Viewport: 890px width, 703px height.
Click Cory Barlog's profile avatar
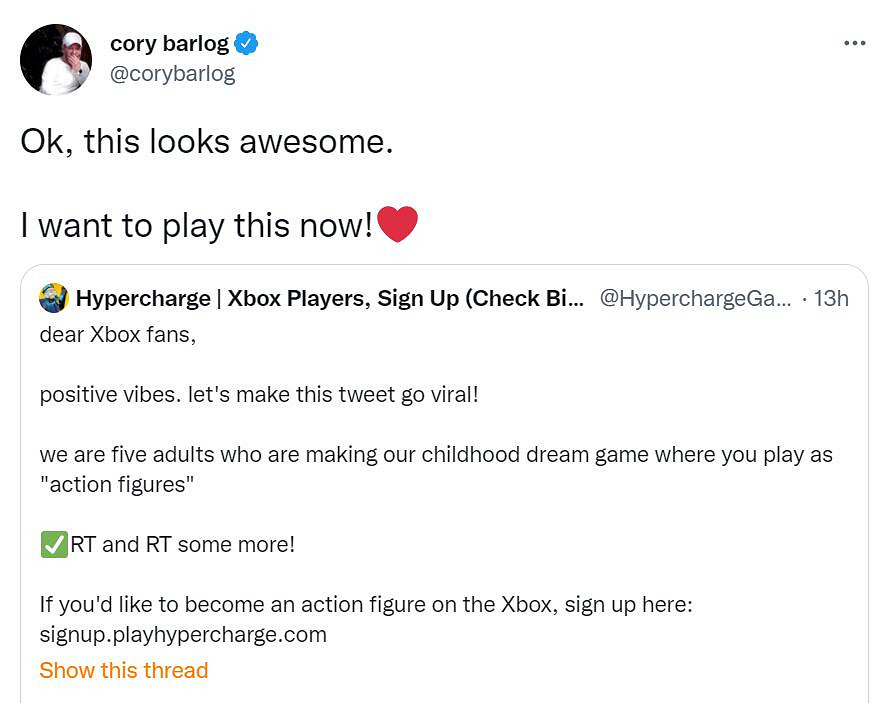pos(56,59)
